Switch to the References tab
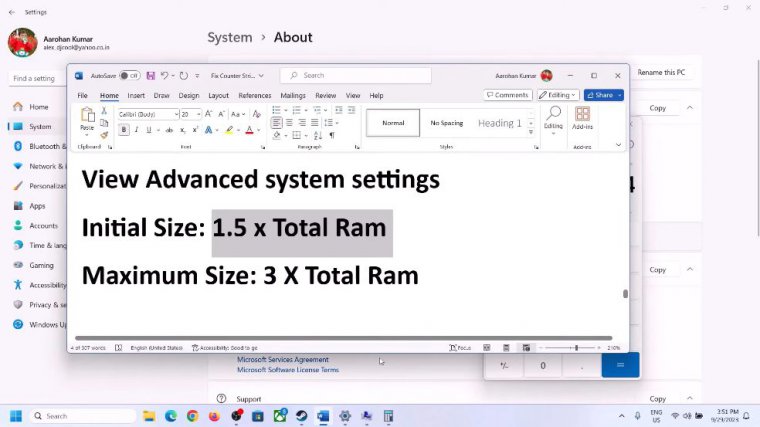760x427 pixels. [x=255, y=96]
